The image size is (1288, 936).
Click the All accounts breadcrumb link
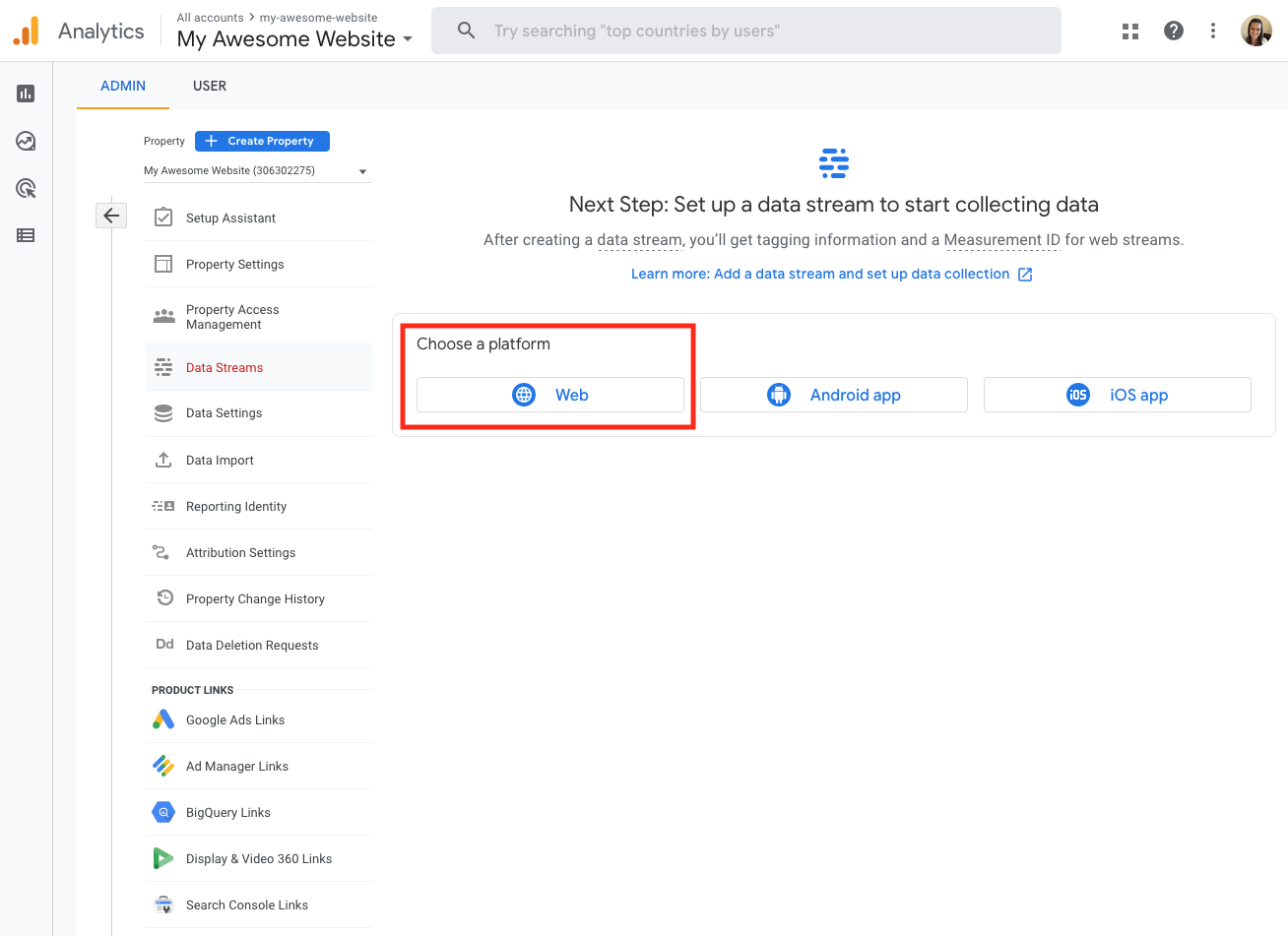pyautogui.click(x=210, y=18)
